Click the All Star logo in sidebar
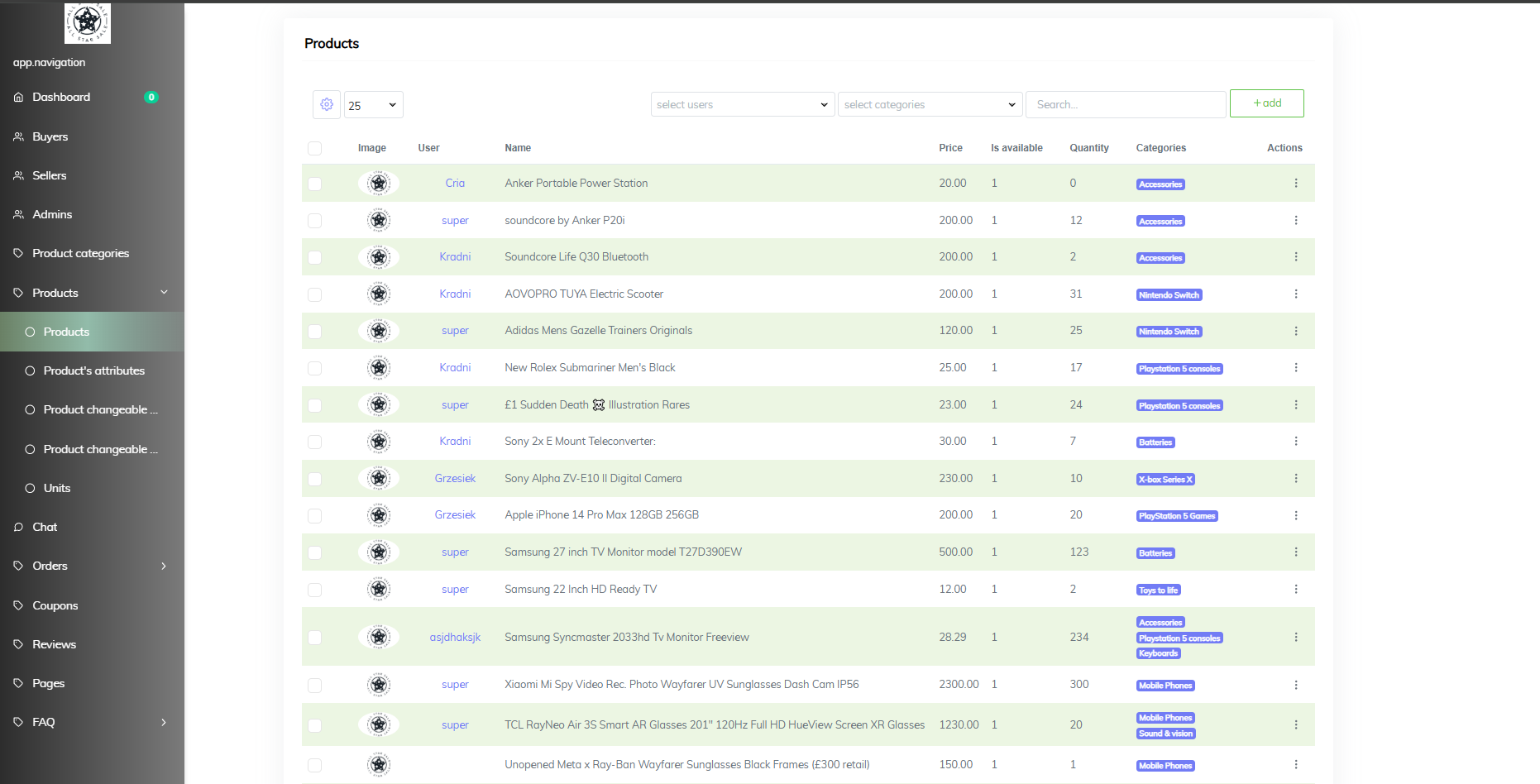The image size is (1540, 784). (88, 22)
